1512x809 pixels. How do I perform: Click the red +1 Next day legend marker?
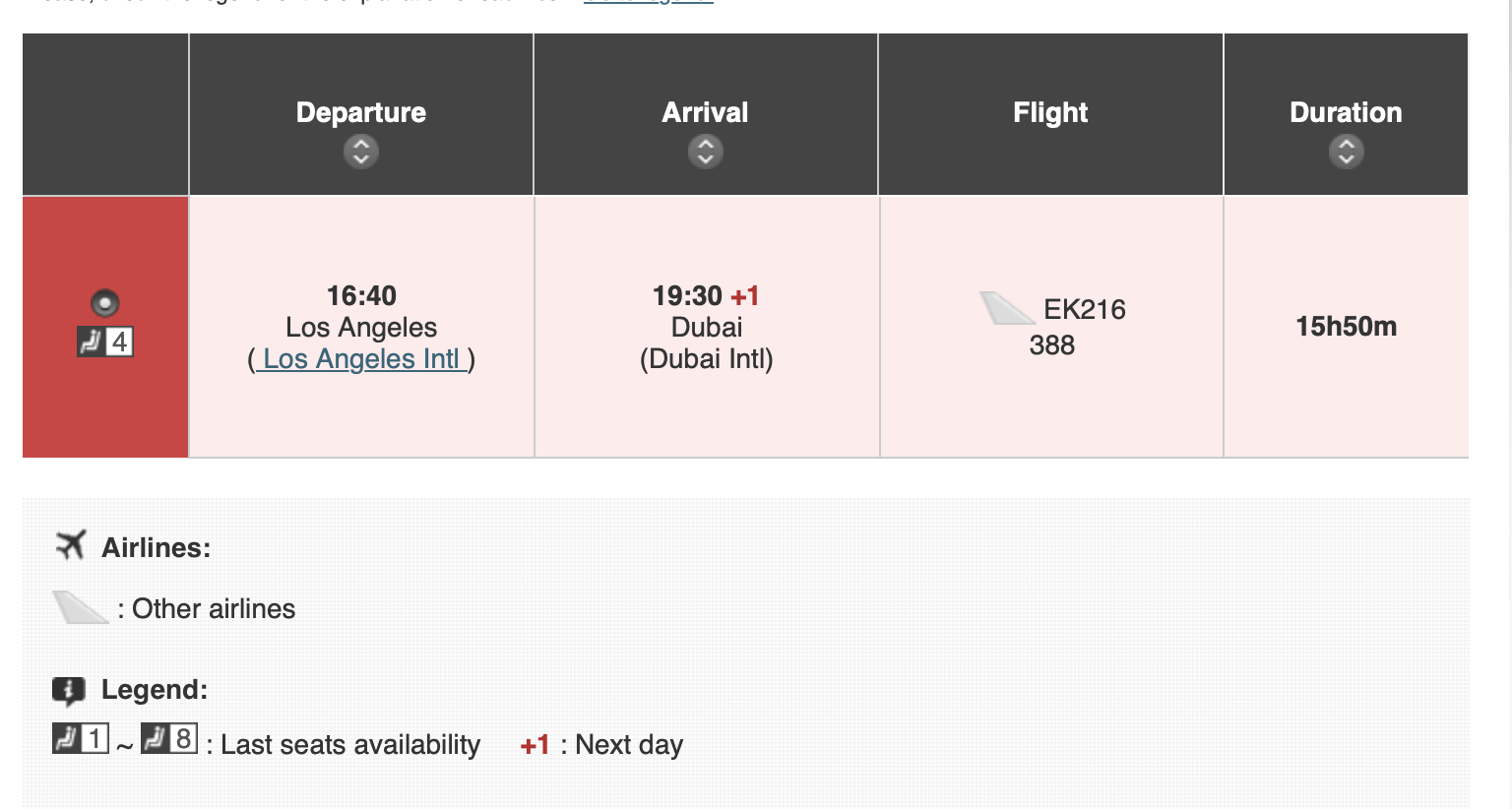pos(535,745)
